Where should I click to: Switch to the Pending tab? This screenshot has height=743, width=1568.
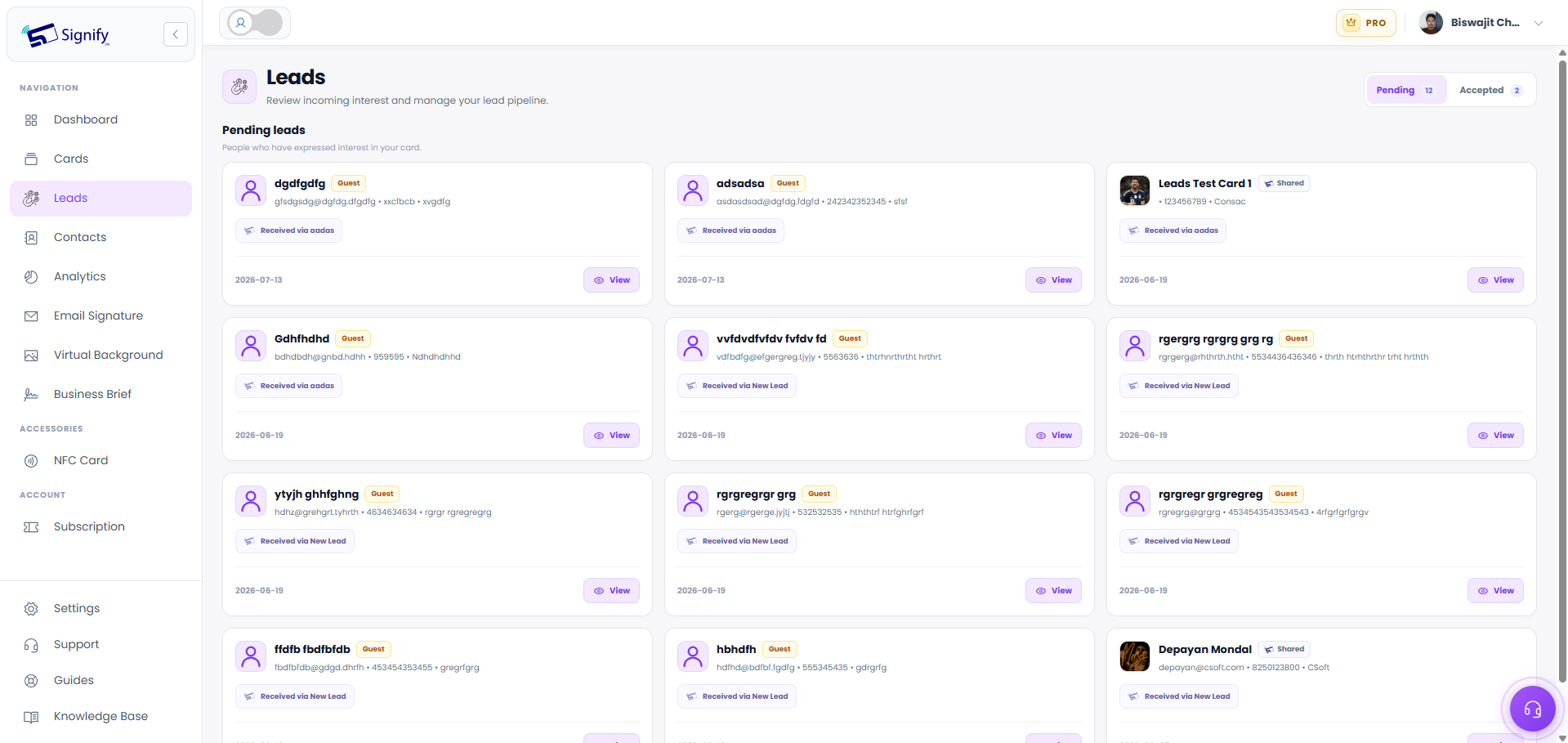pos(1405,90)
